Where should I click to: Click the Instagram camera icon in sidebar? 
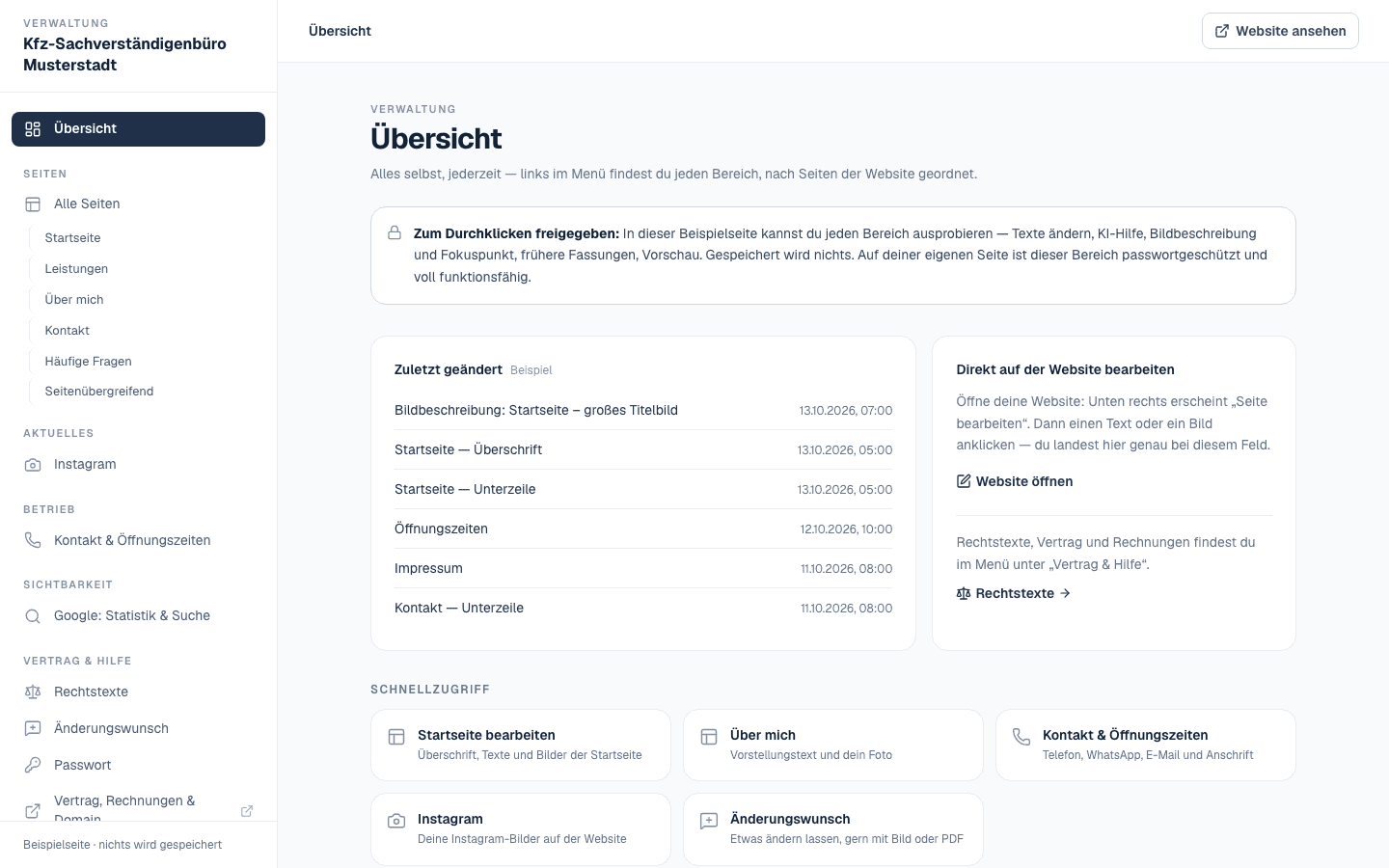tap(33, 465)
